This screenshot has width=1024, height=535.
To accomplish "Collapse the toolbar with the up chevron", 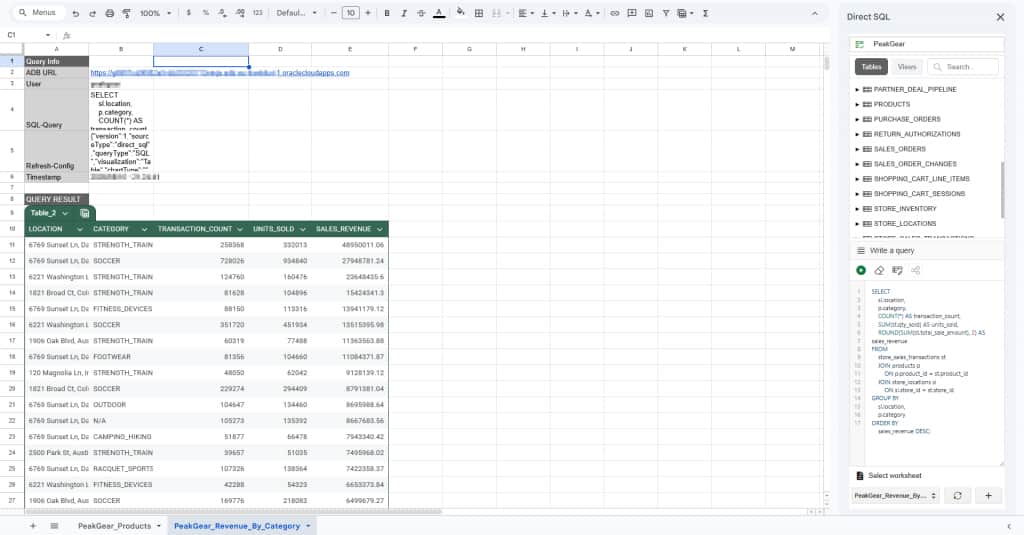I will [814, 13].
